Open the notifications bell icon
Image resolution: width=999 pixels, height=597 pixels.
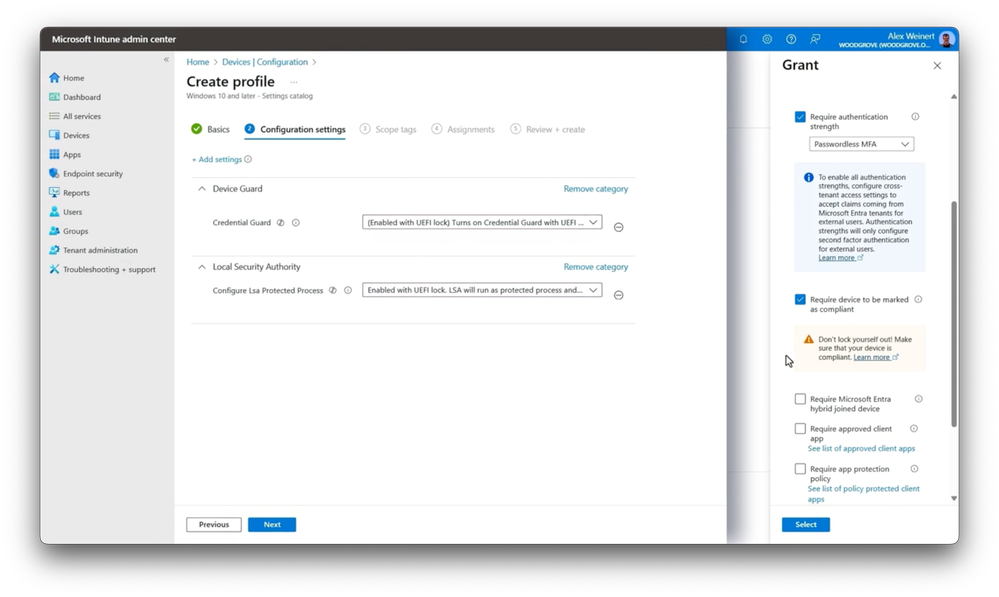coord(743,39)
